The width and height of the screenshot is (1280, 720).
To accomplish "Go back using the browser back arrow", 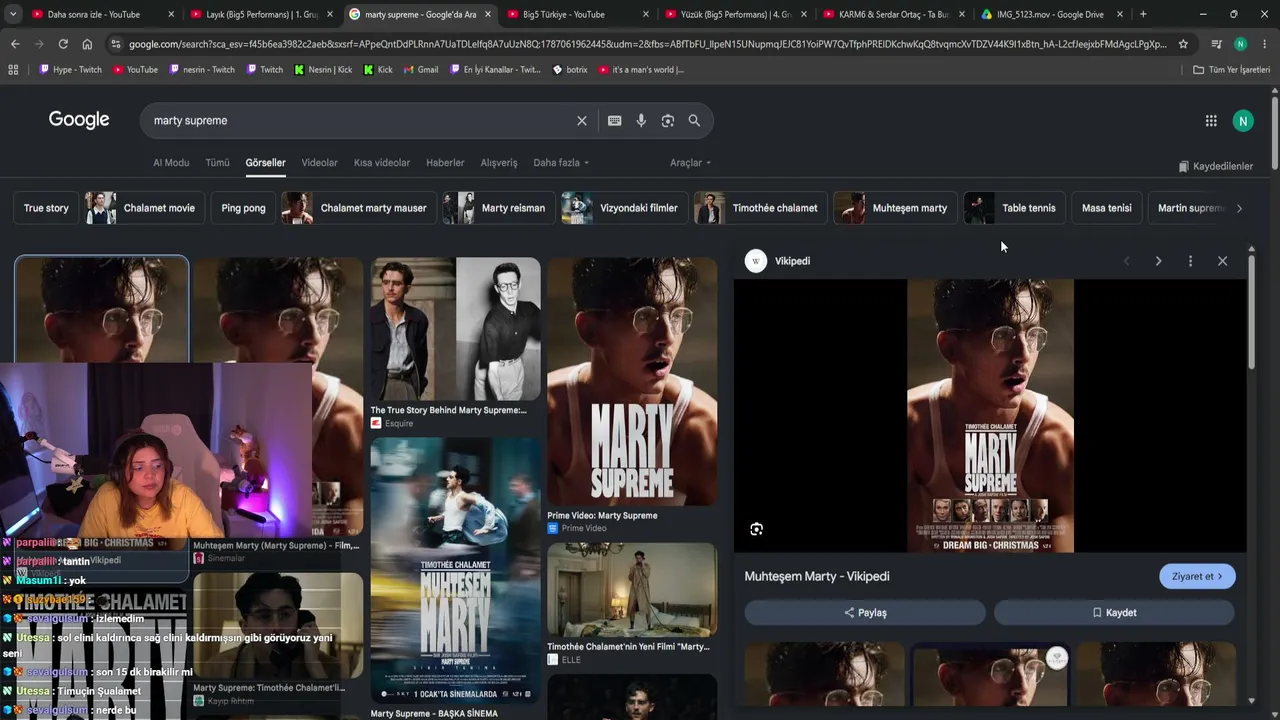I will [x=15, y=44].
